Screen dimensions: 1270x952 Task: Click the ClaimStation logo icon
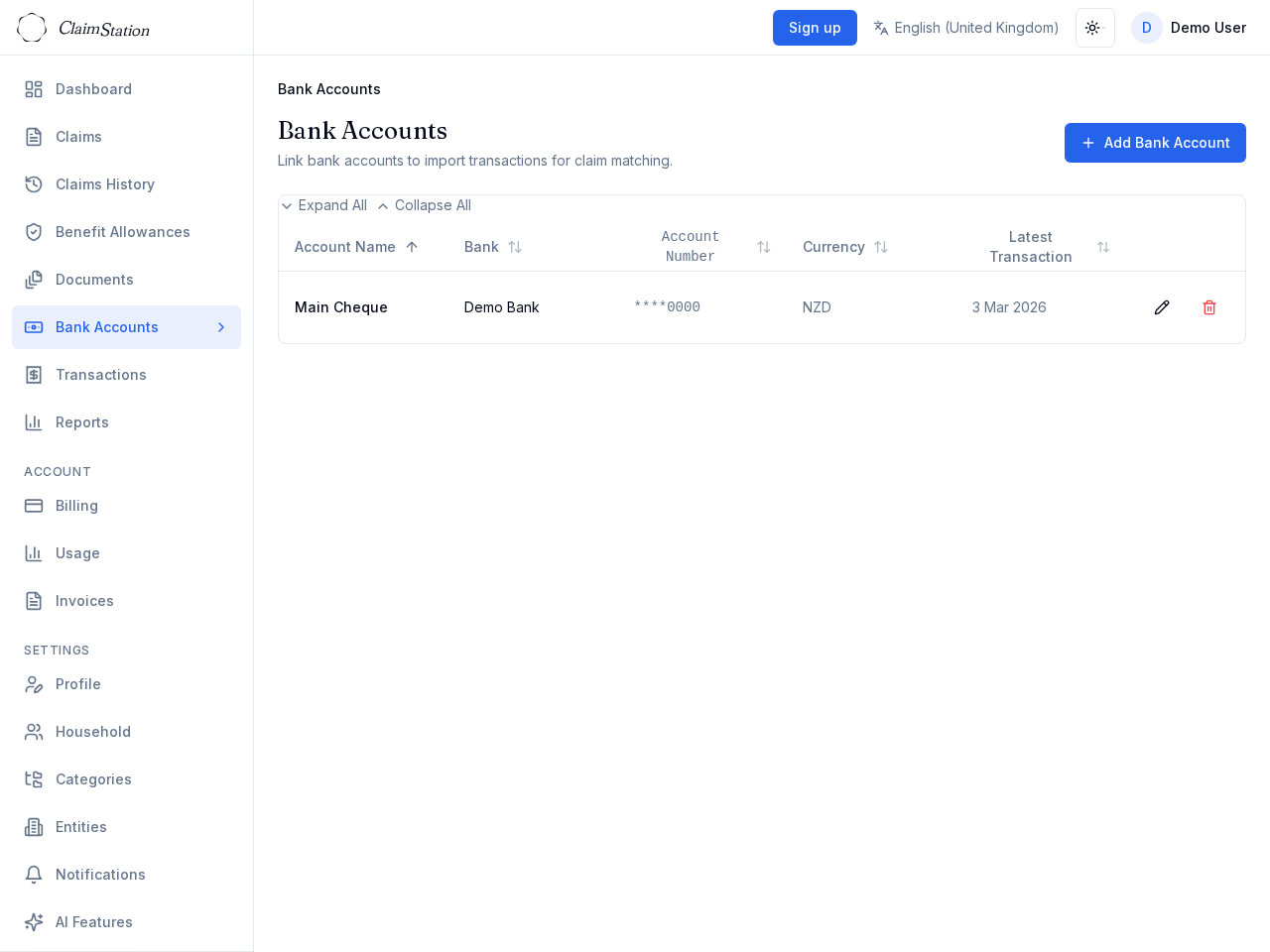click(x=32, y=28)
